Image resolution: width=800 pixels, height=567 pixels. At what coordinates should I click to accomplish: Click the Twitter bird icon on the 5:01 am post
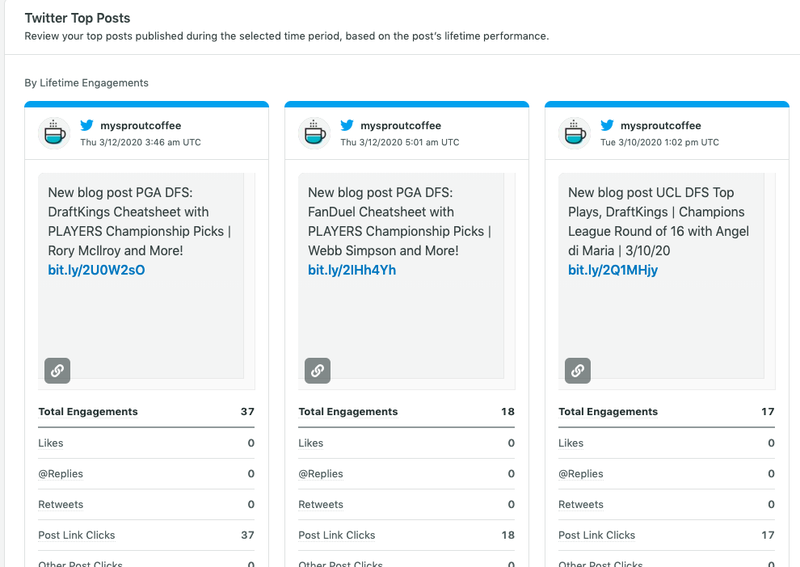point(347,125)
